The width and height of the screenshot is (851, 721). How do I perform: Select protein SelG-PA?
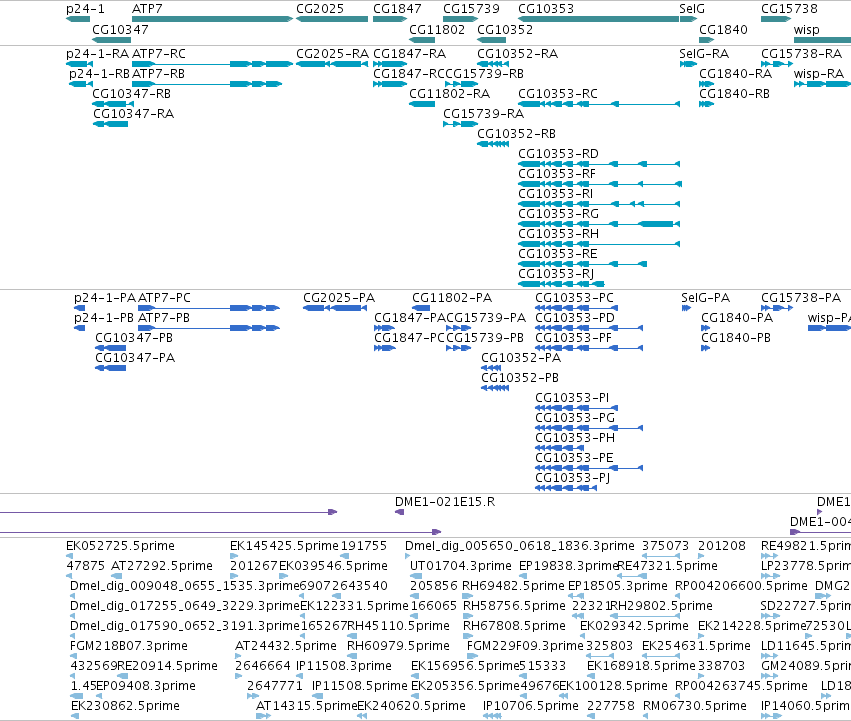[x=686, y=308]
